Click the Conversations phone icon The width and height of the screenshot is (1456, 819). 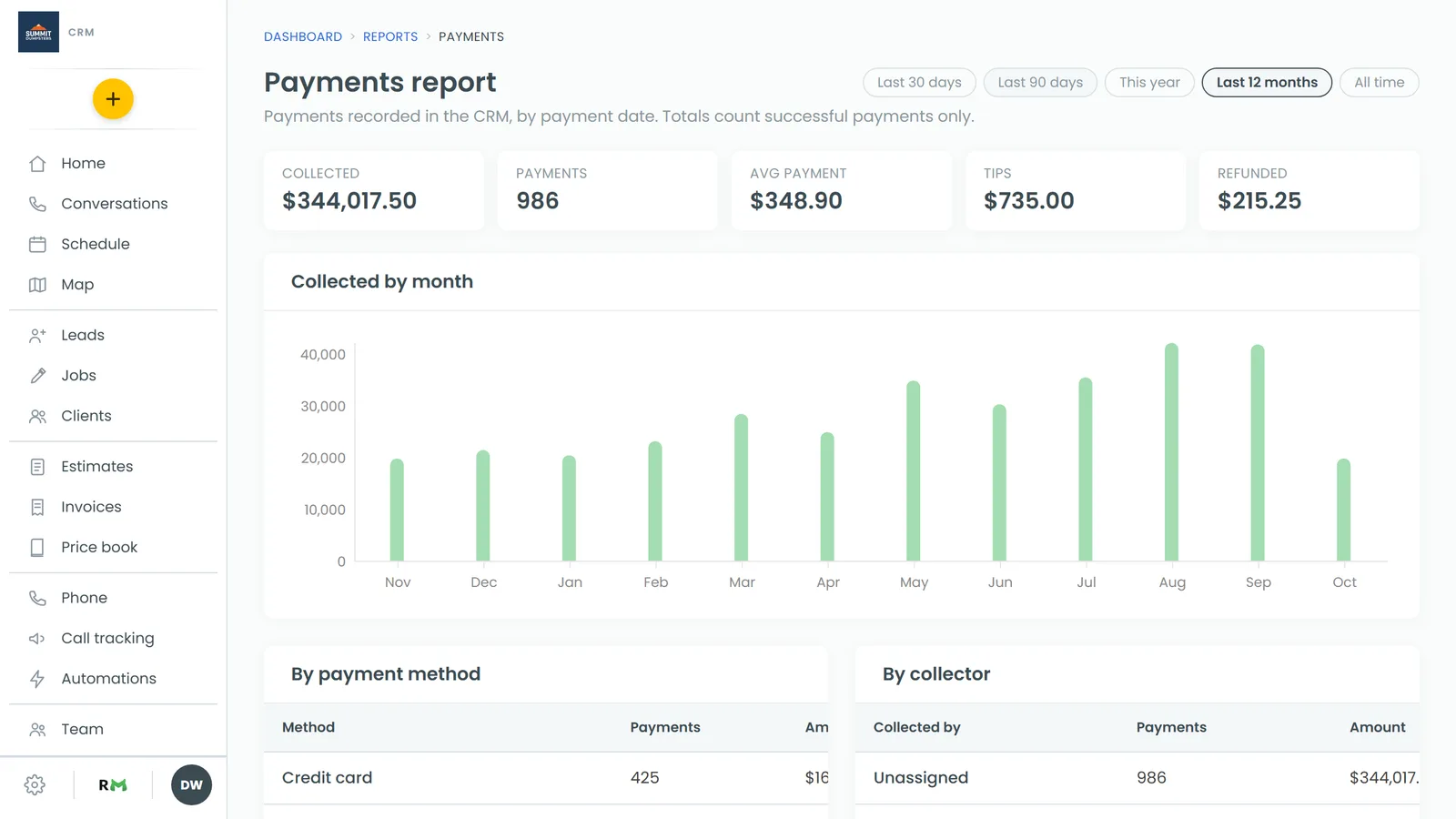click(x=37, y=204)
